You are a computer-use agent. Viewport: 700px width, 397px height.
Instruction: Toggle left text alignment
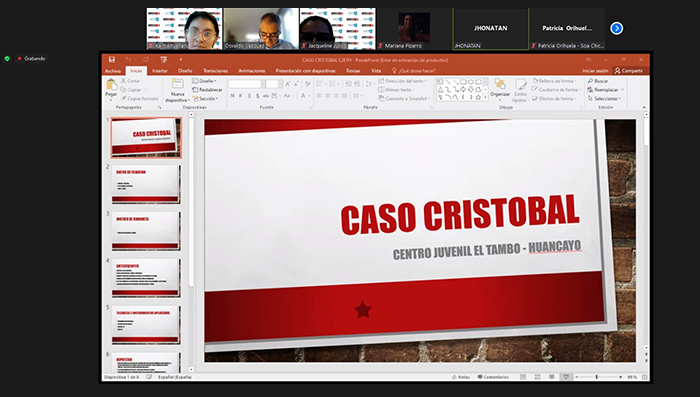click(319, 96)
